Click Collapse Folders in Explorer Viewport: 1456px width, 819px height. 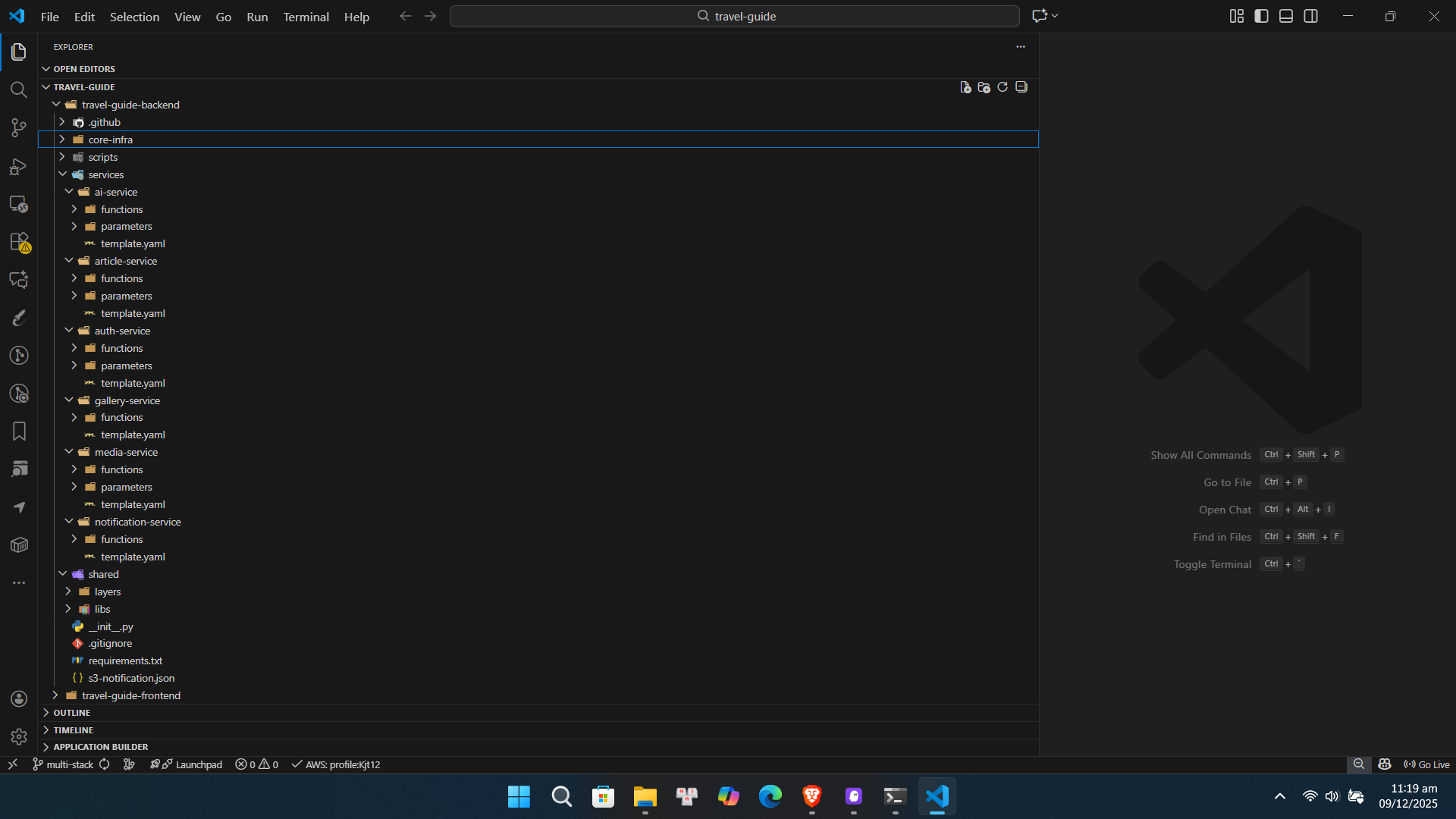pos(1021,86)
